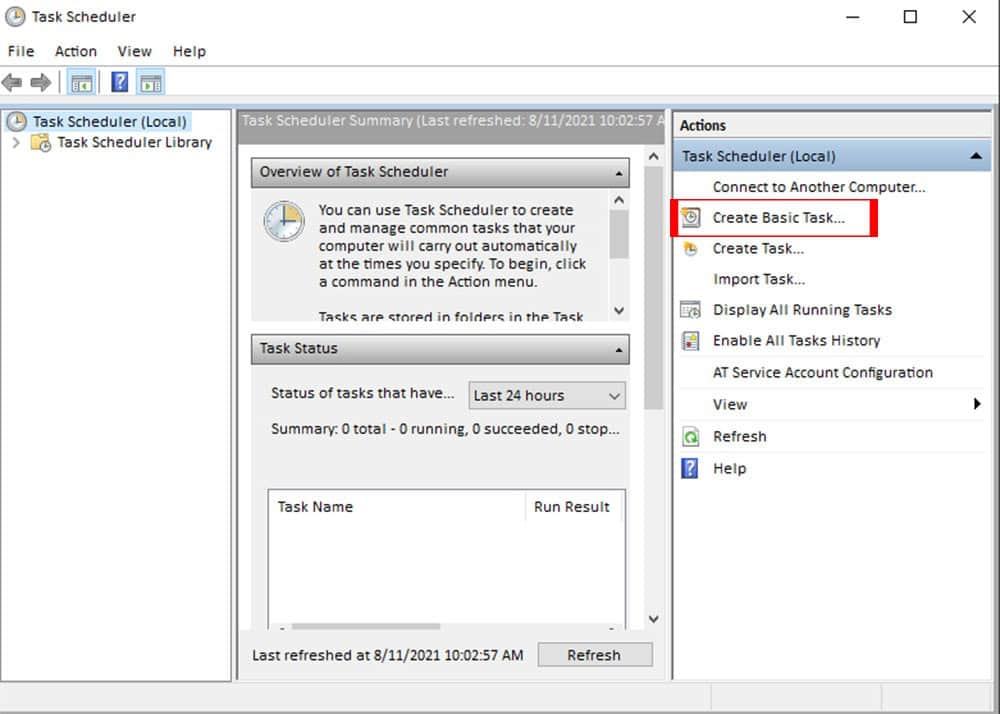Click the Task Scheduler clock icon in title bar

pos(15,17)
